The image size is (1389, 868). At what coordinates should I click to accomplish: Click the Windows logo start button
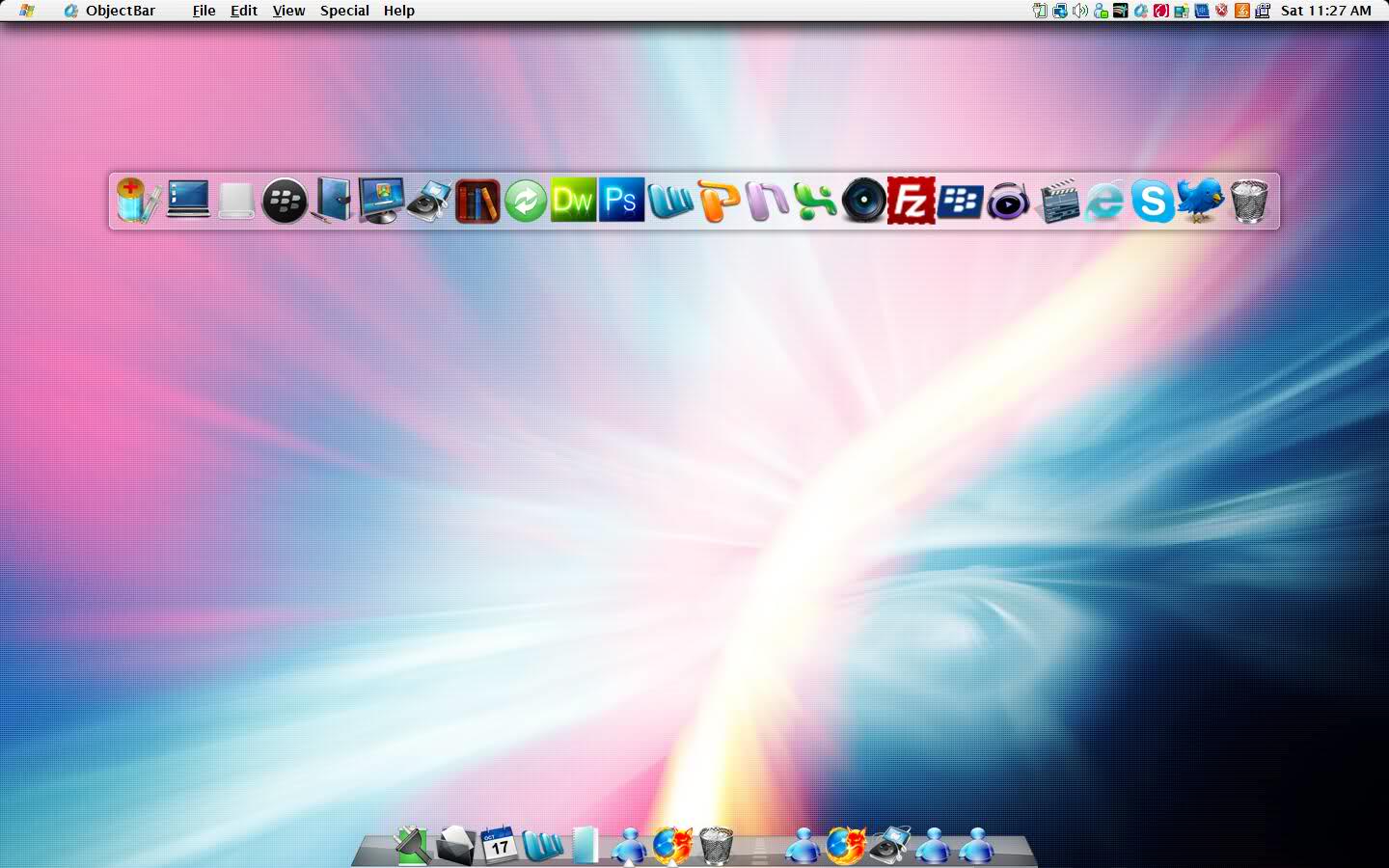pyautogui.click(x=27, y=11)
